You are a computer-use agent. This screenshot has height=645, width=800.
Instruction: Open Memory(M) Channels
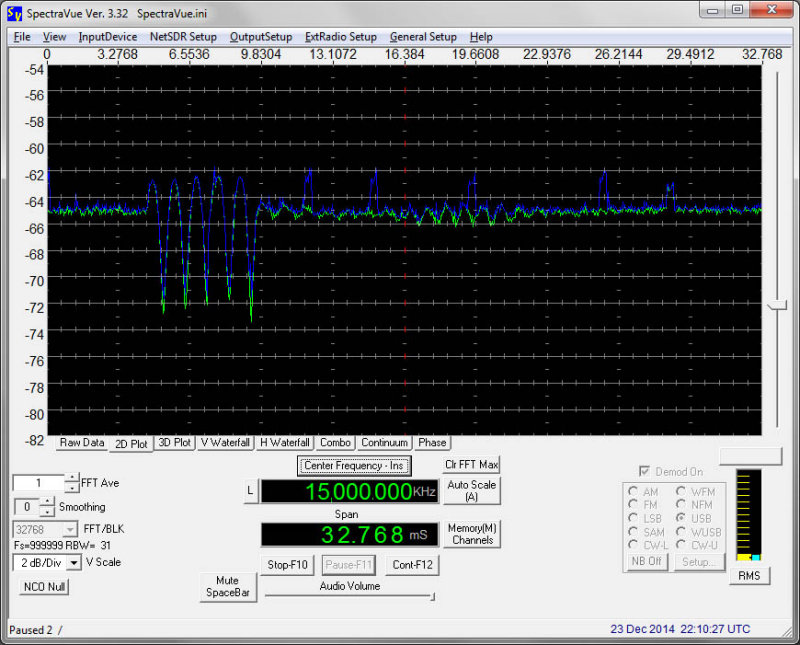click(x=471, y=534)
